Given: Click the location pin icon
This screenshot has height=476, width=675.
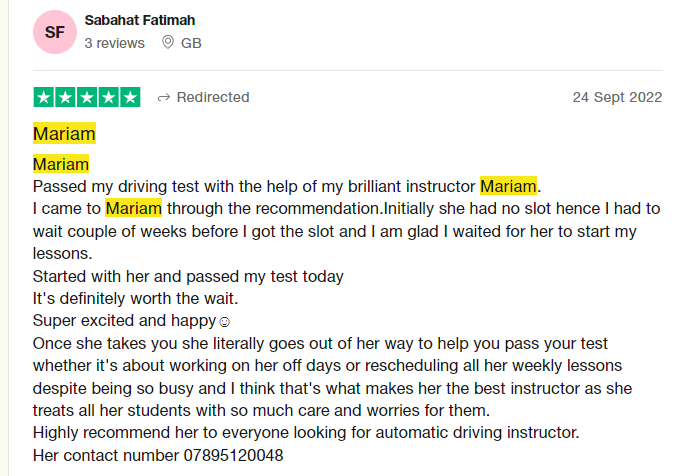Looking at the screenshot, I should (167, 42).
